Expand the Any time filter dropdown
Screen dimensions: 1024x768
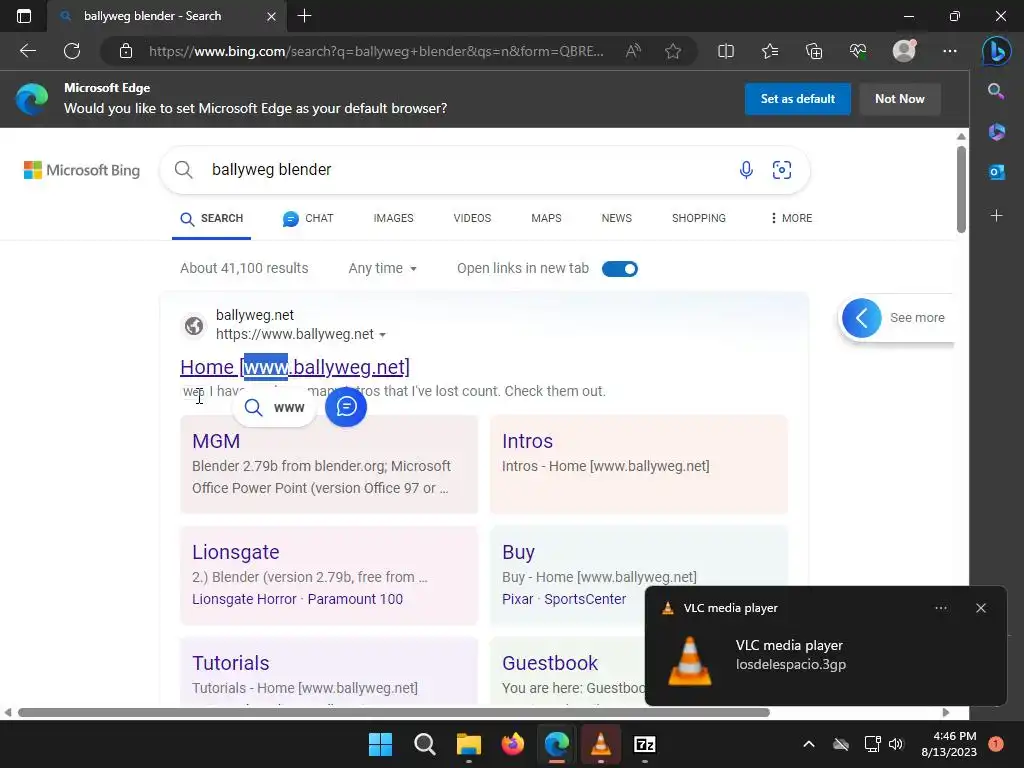click(383, 268)
